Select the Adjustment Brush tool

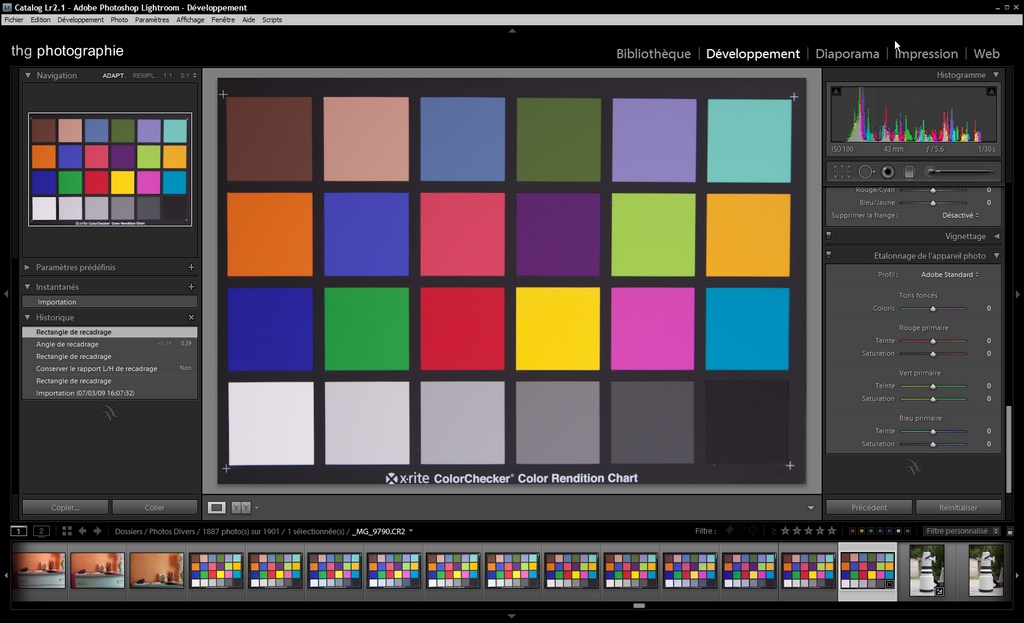(x=961, y=172)
